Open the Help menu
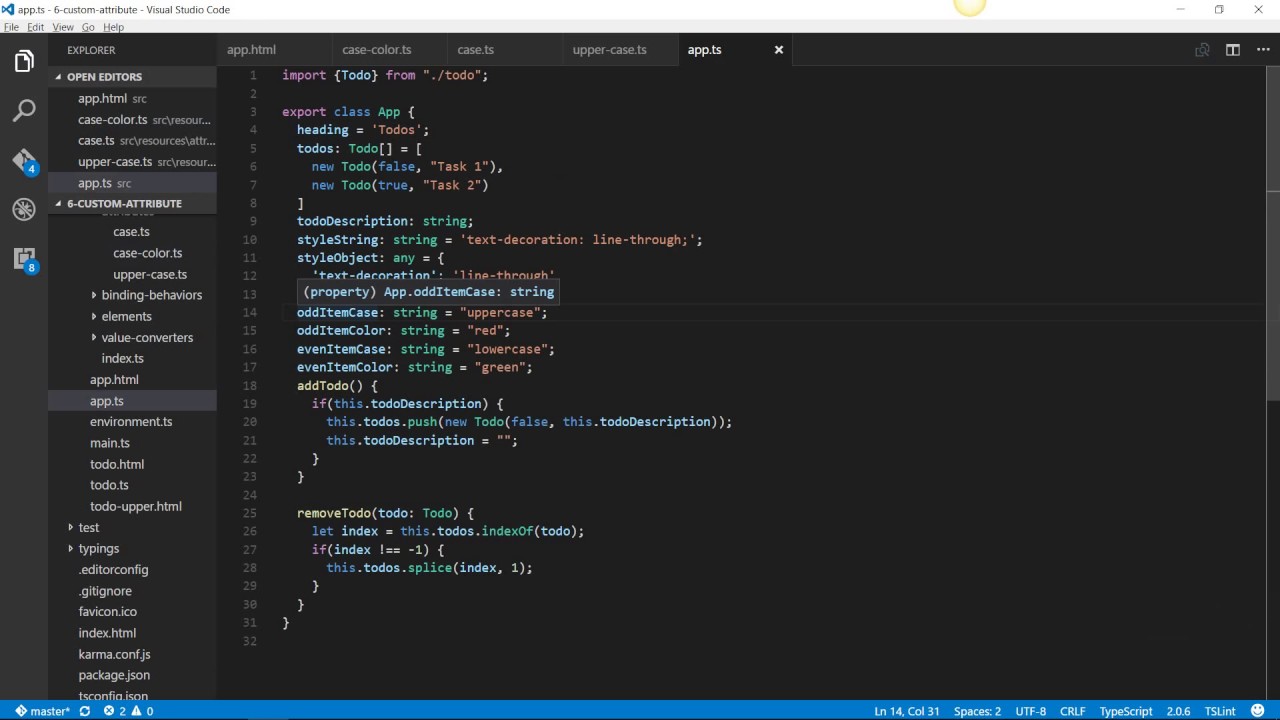 [114, 27]
